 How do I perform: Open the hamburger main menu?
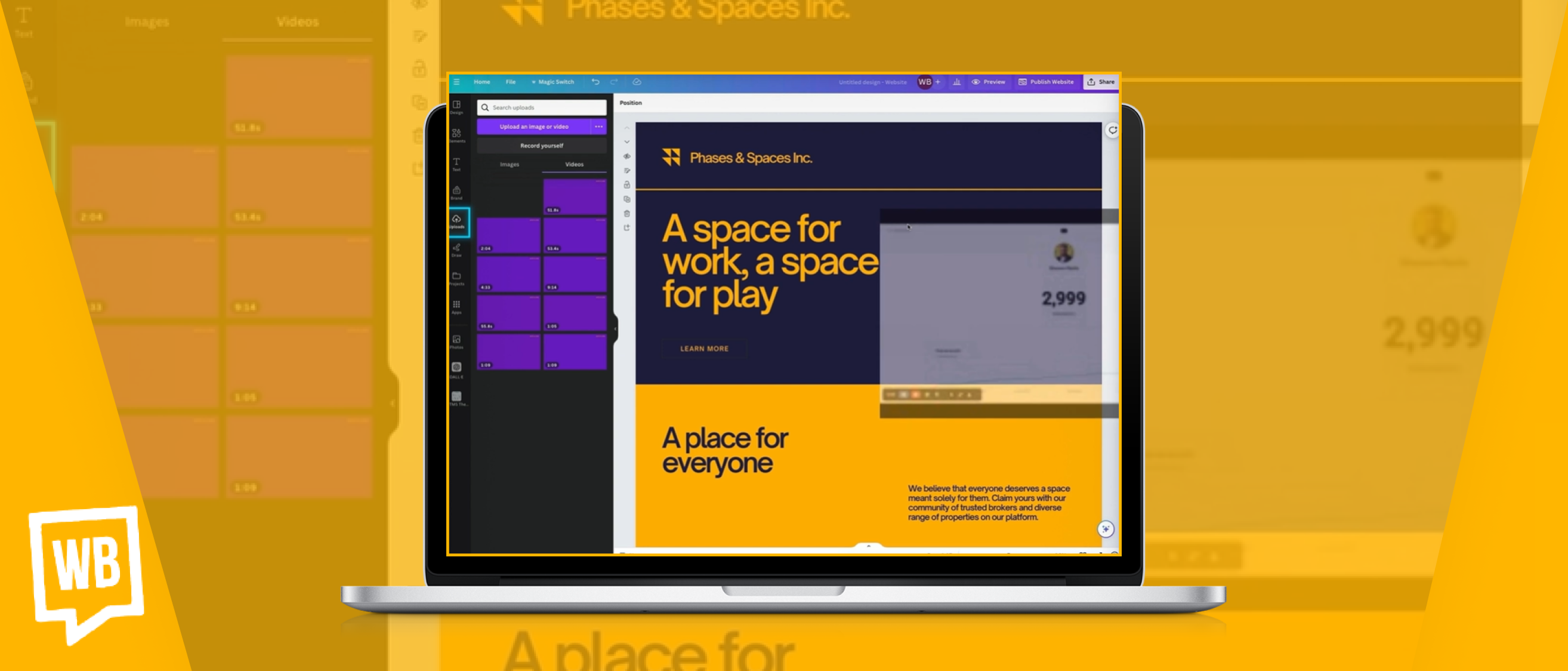coord(456,82)
